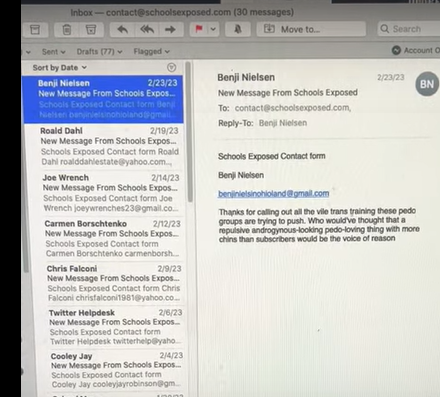Image resolution: width=440 pixels, height=397 pixels.
Task: Click the Account status indicator
Action: click(415, 50)
